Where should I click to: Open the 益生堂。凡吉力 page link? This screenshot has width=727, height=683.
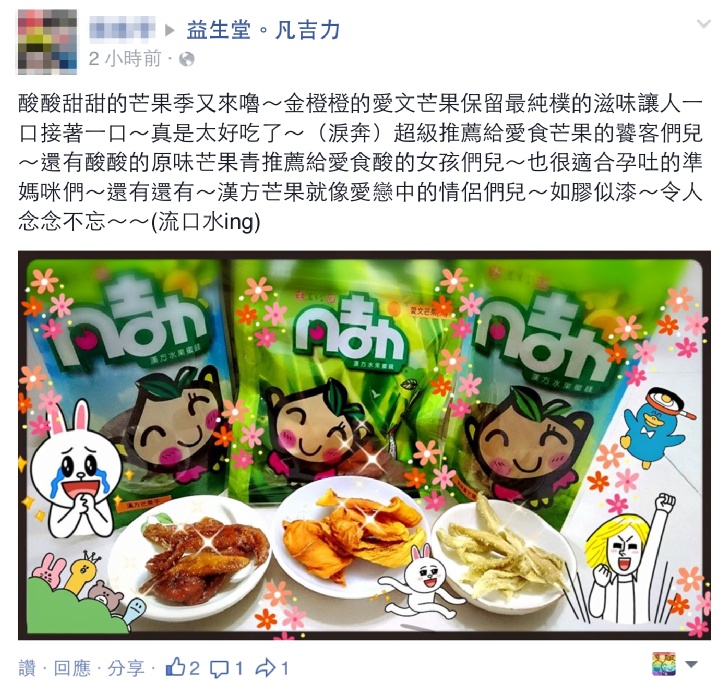(263, 30)
